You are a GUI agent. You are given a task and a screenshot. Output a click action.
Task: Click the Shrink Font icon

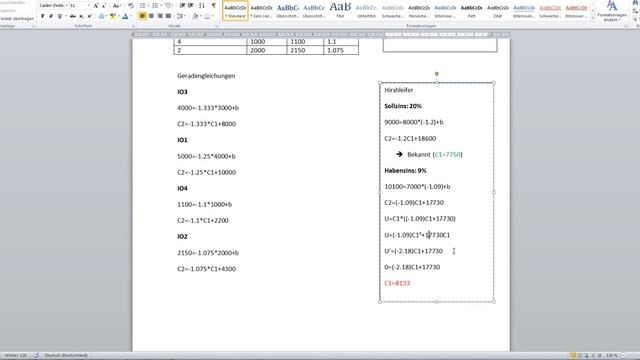pyautogui.click(x=104, y=5)
